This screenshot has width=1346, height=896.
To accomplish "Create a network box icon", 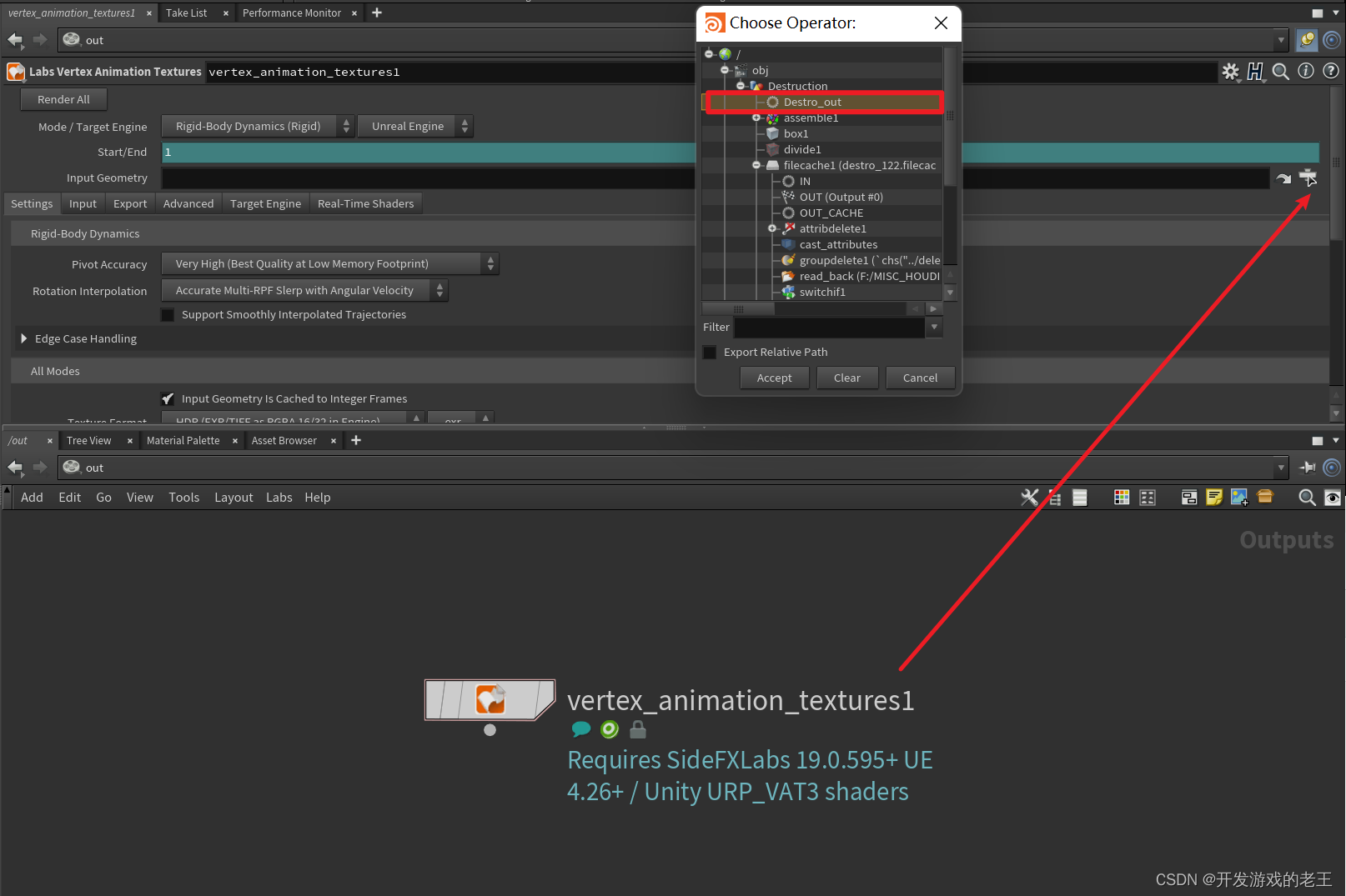I will click(x=1189, y=498).
